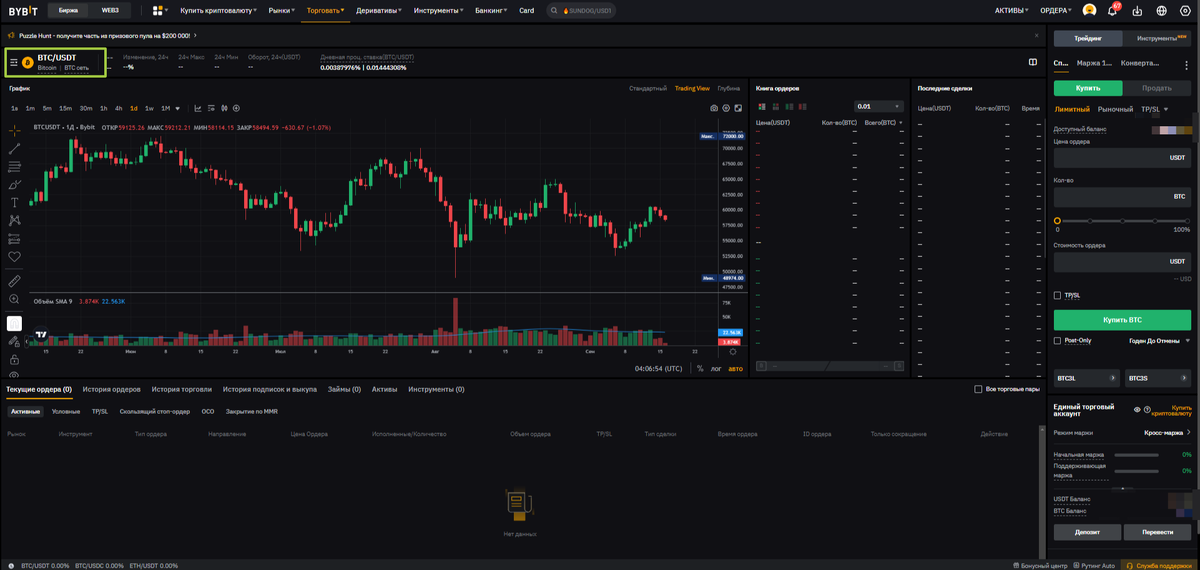
Task: Open the Trade (Торговать) menu
Action: (x=326, y=11)
